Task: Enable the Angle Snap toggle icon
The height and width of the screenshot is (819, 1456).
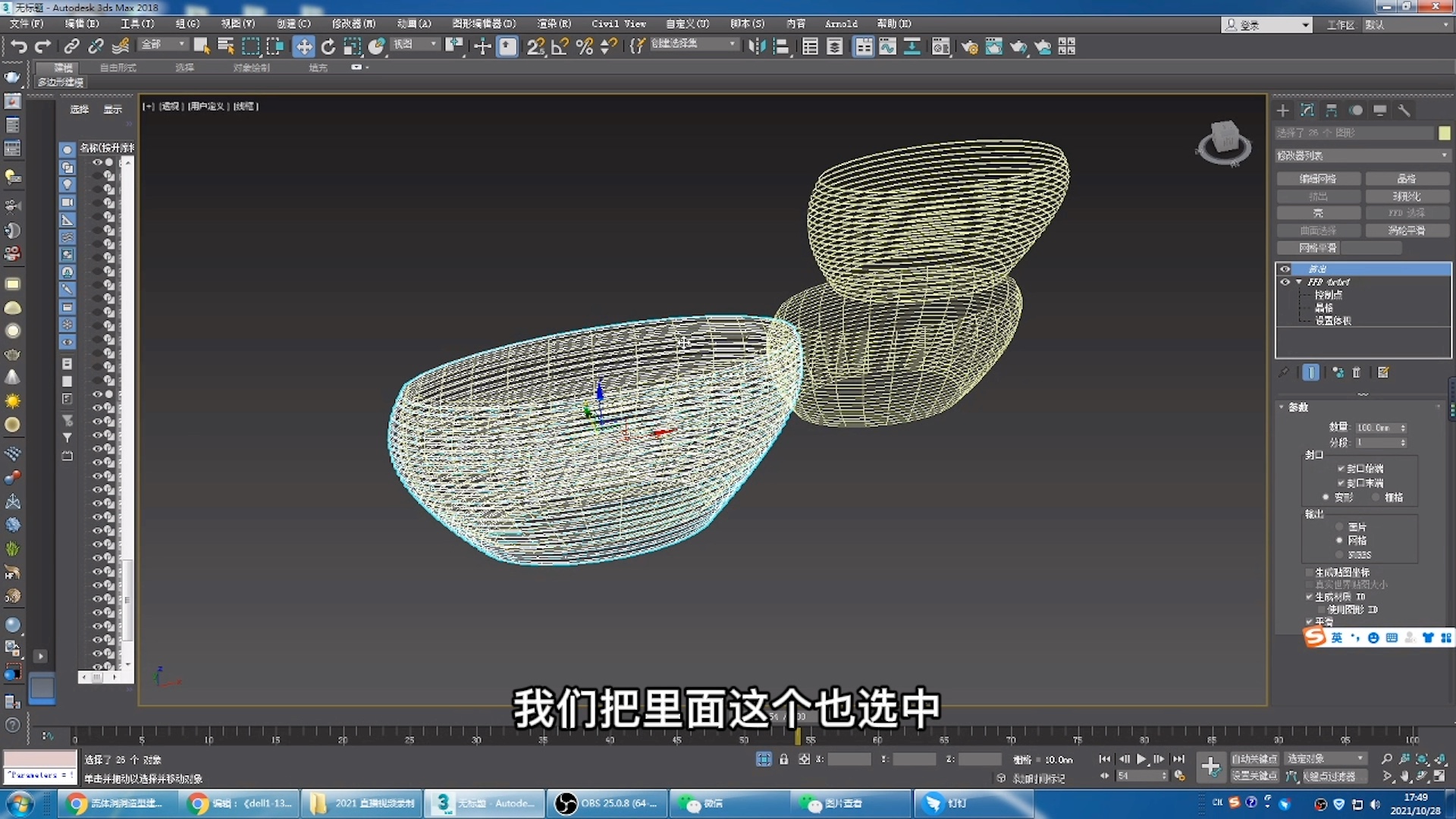Action: tap(560, 46)
